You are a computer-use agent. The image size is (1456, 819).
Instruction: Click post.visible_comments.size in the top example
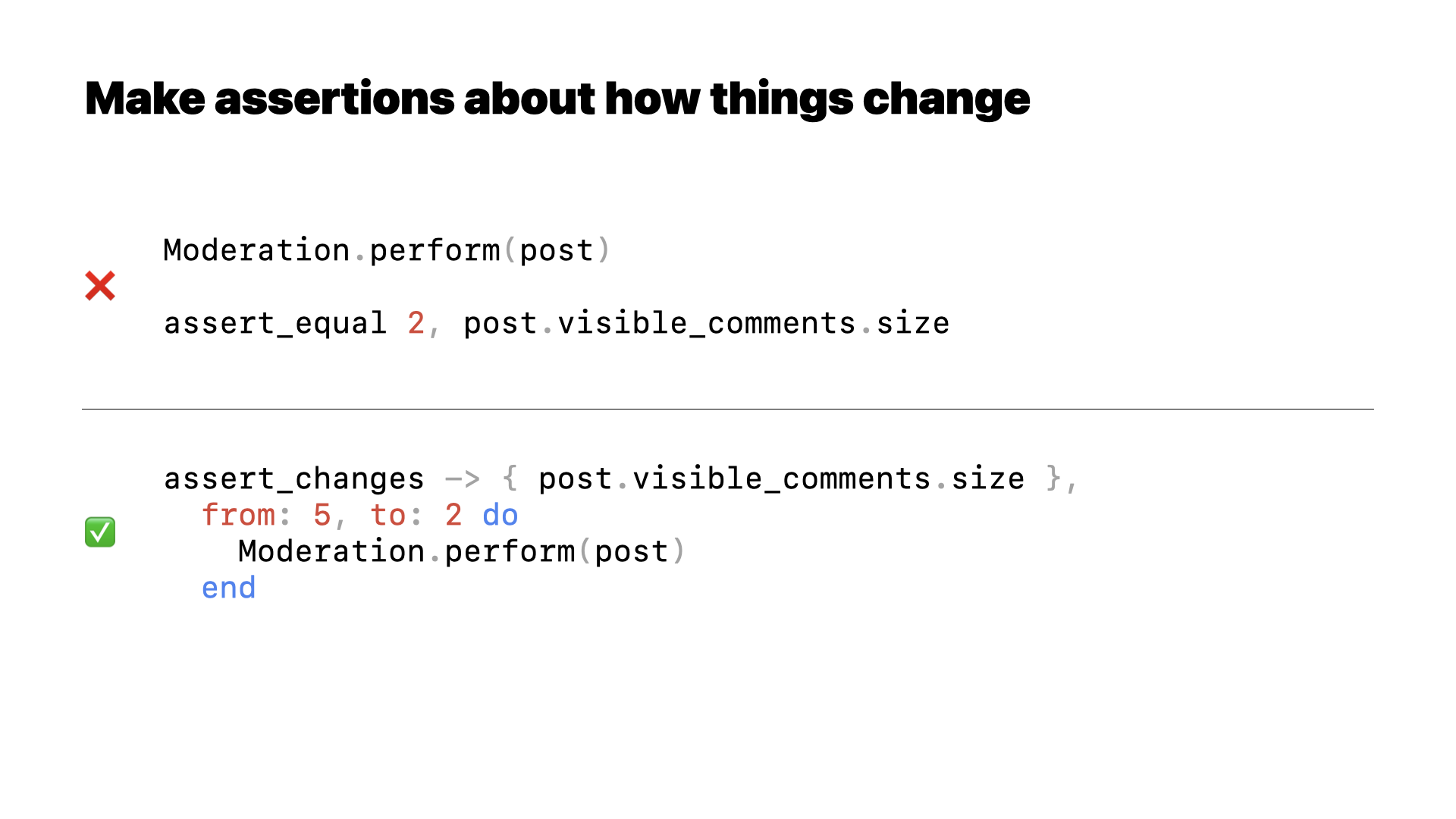(x=706, y=324)
